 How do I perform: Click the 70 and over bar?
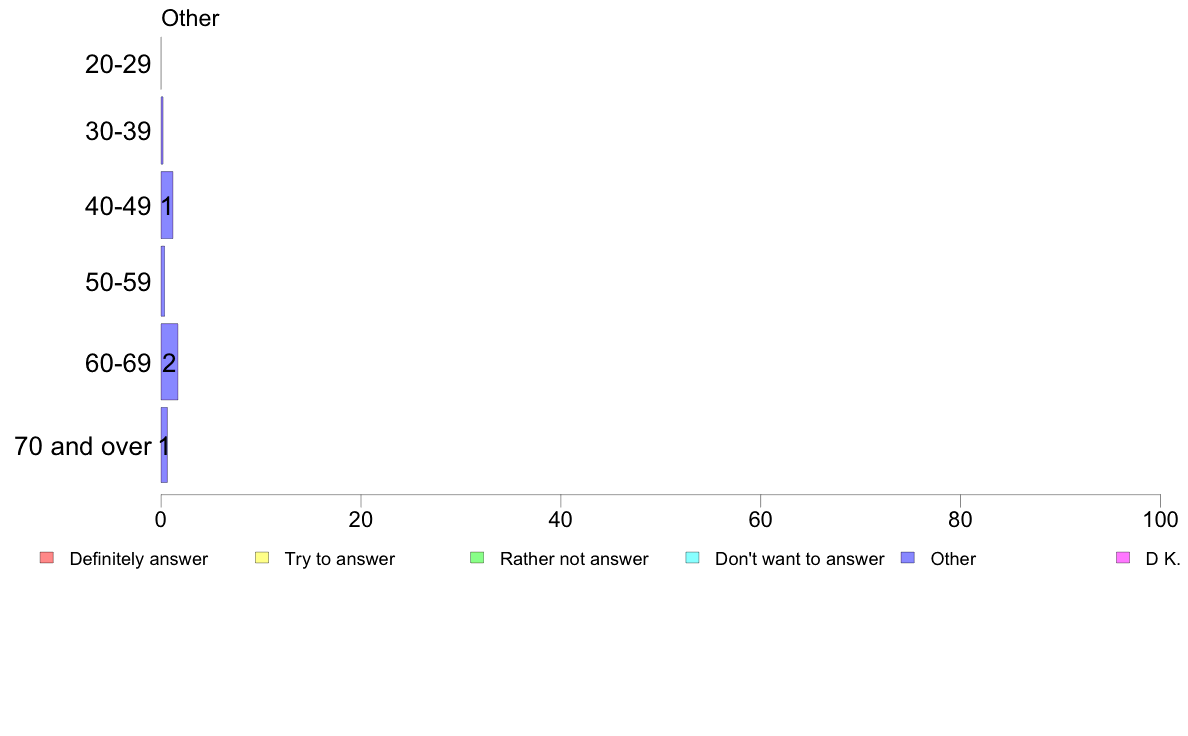pos(164,445)
